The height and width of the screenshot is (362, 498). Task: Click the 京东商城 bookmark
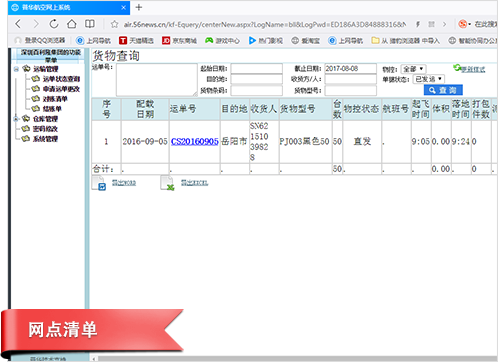coord(179,41)
